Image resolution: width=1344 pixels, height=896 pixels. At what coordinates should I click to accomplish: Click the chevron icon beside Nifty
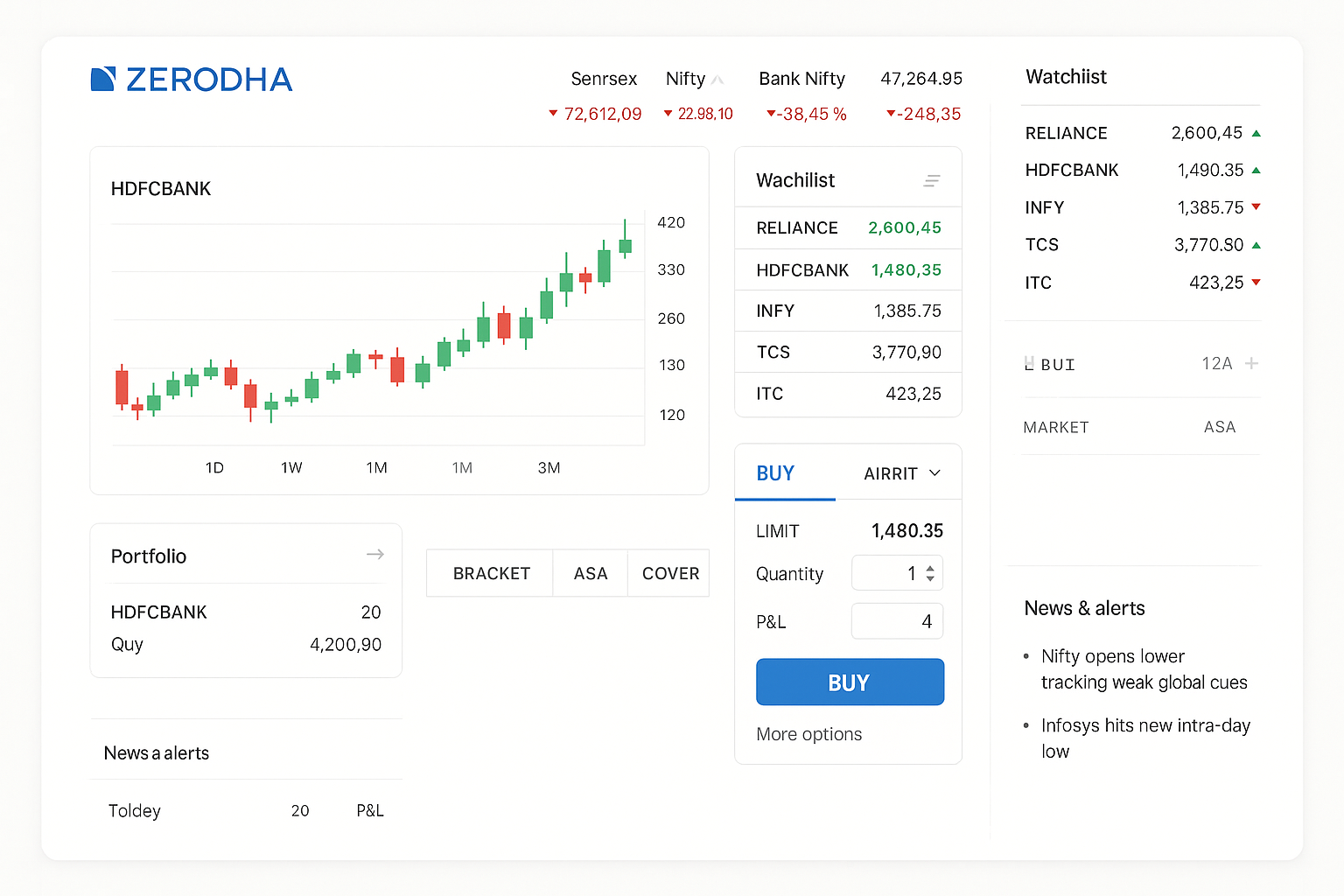click(717, 80)
